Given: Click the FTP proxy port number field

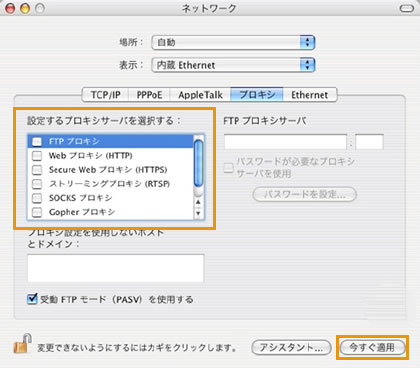Looking at the screenshot, I should click(369, 142).
